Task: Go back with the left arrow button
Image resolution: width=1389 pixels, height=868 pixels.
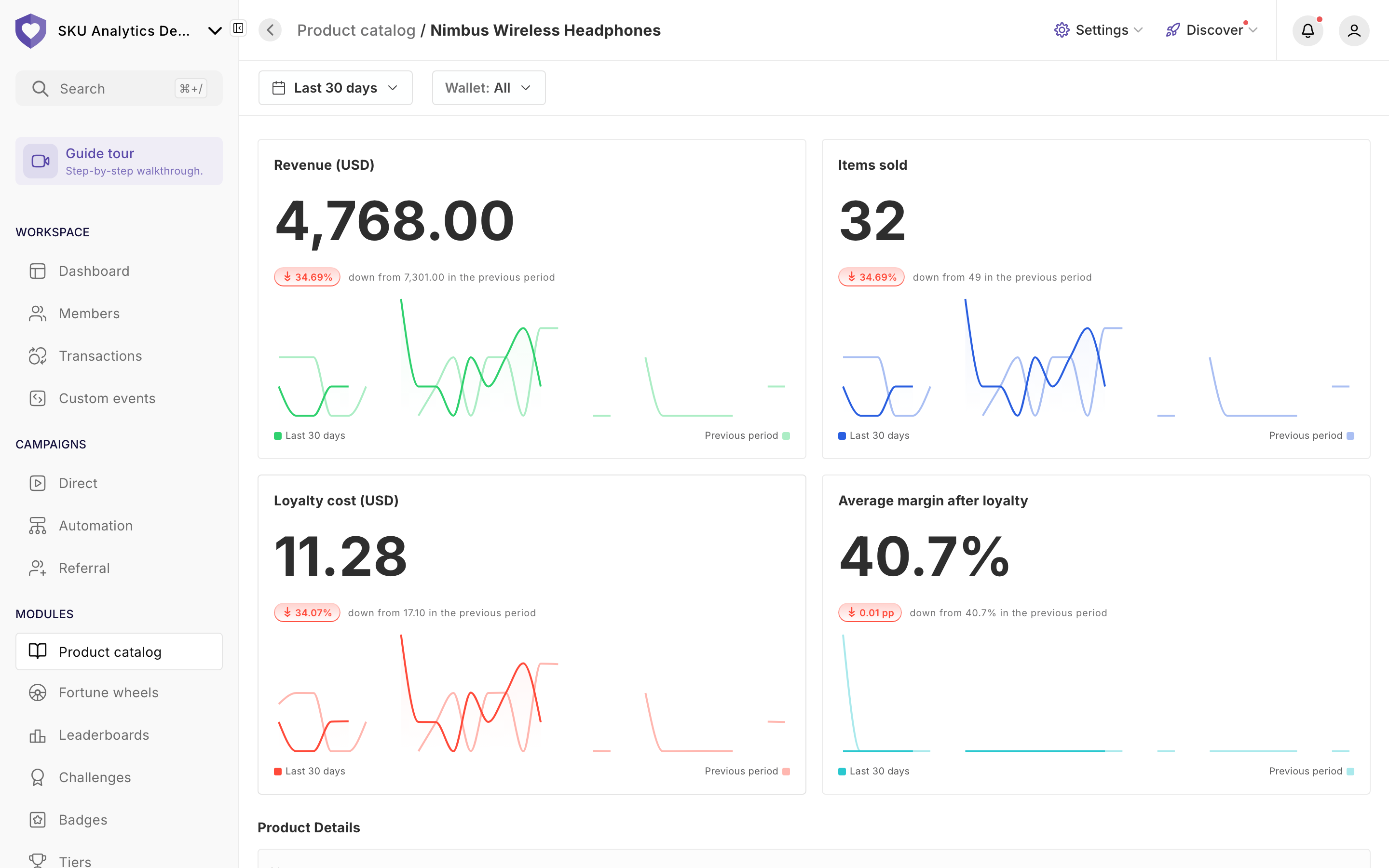Action: point(270,30)
